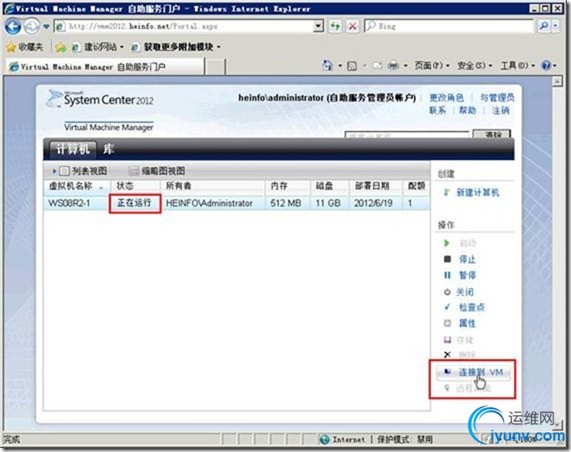Open the 工具(O) menu

click(517, 66)
